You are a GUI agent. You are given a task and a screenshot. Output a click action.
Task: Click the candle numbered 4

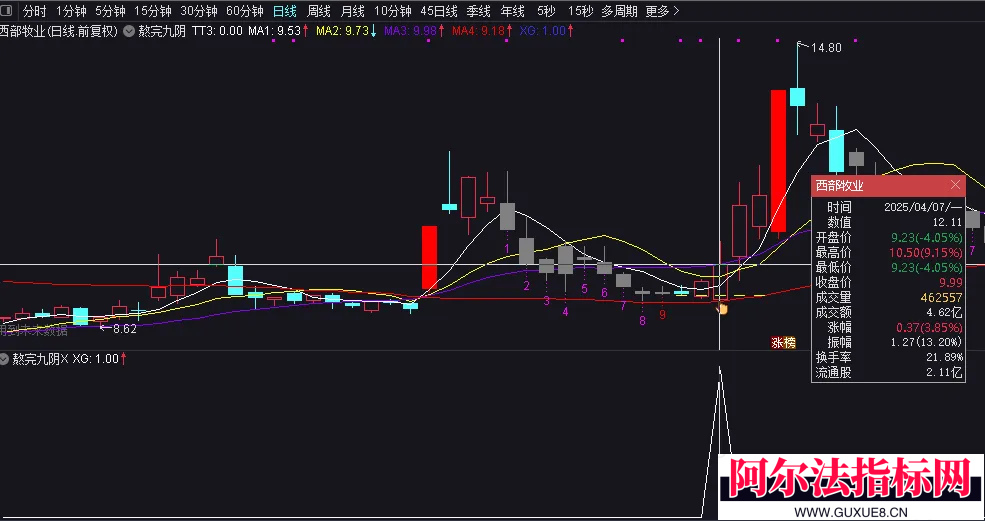[565, 260]
